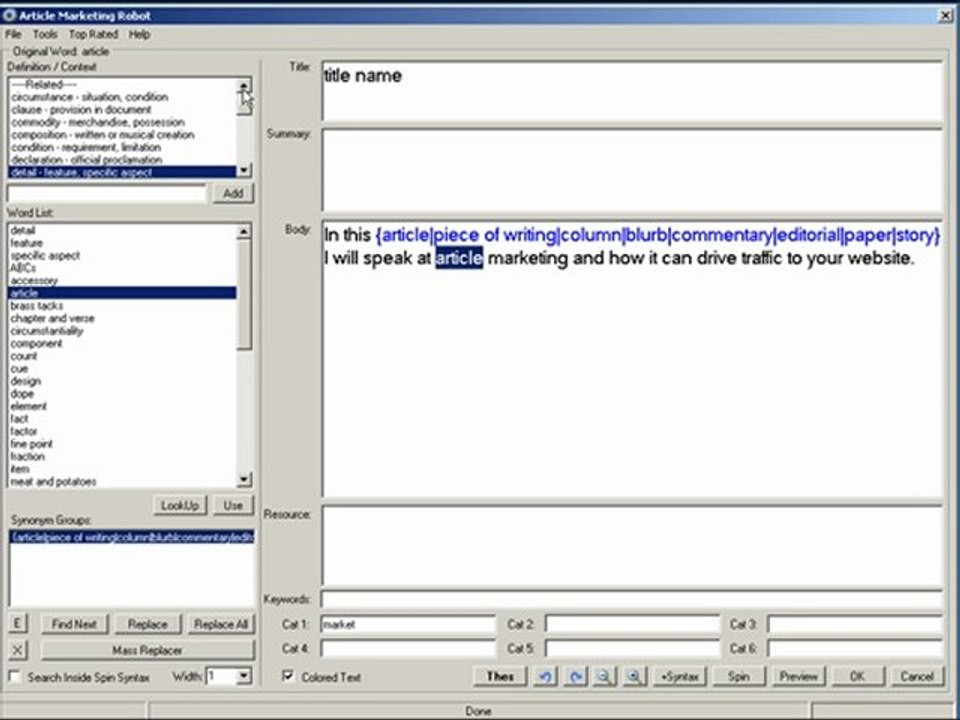Image resolution: width=960 pixels, height=720 pixels.
Task: Click the LookUp button
Action: [180, 505]
